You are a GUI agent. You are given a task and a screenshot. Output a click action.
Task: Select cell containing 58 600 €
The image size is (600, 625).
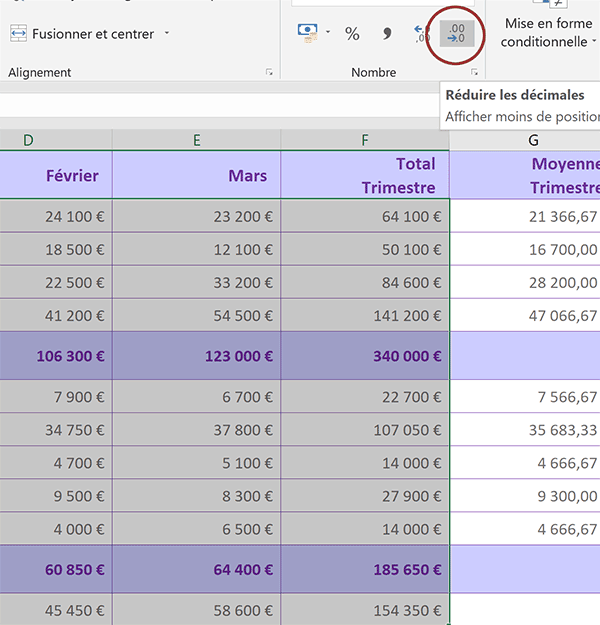click(197, 610)
